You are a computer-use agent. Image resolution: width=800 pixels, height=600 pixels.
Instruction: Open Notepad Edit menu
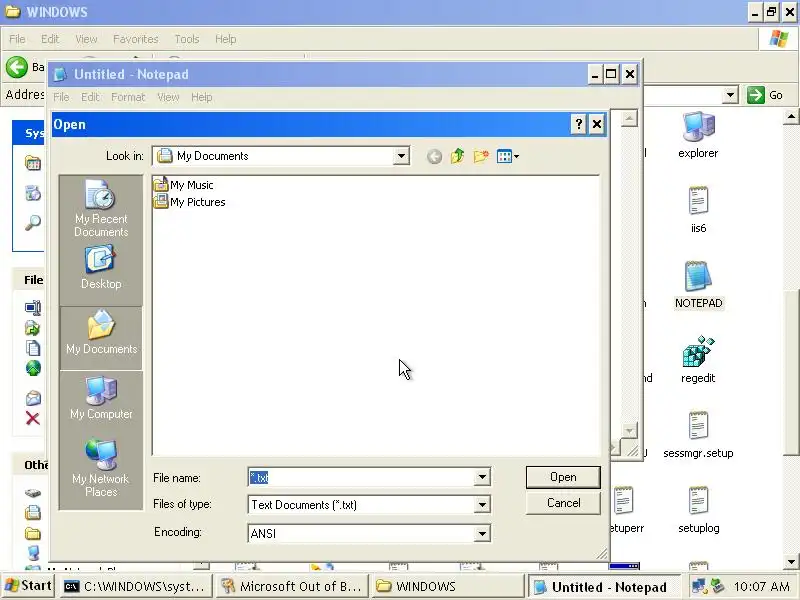(x=90, y=97)
